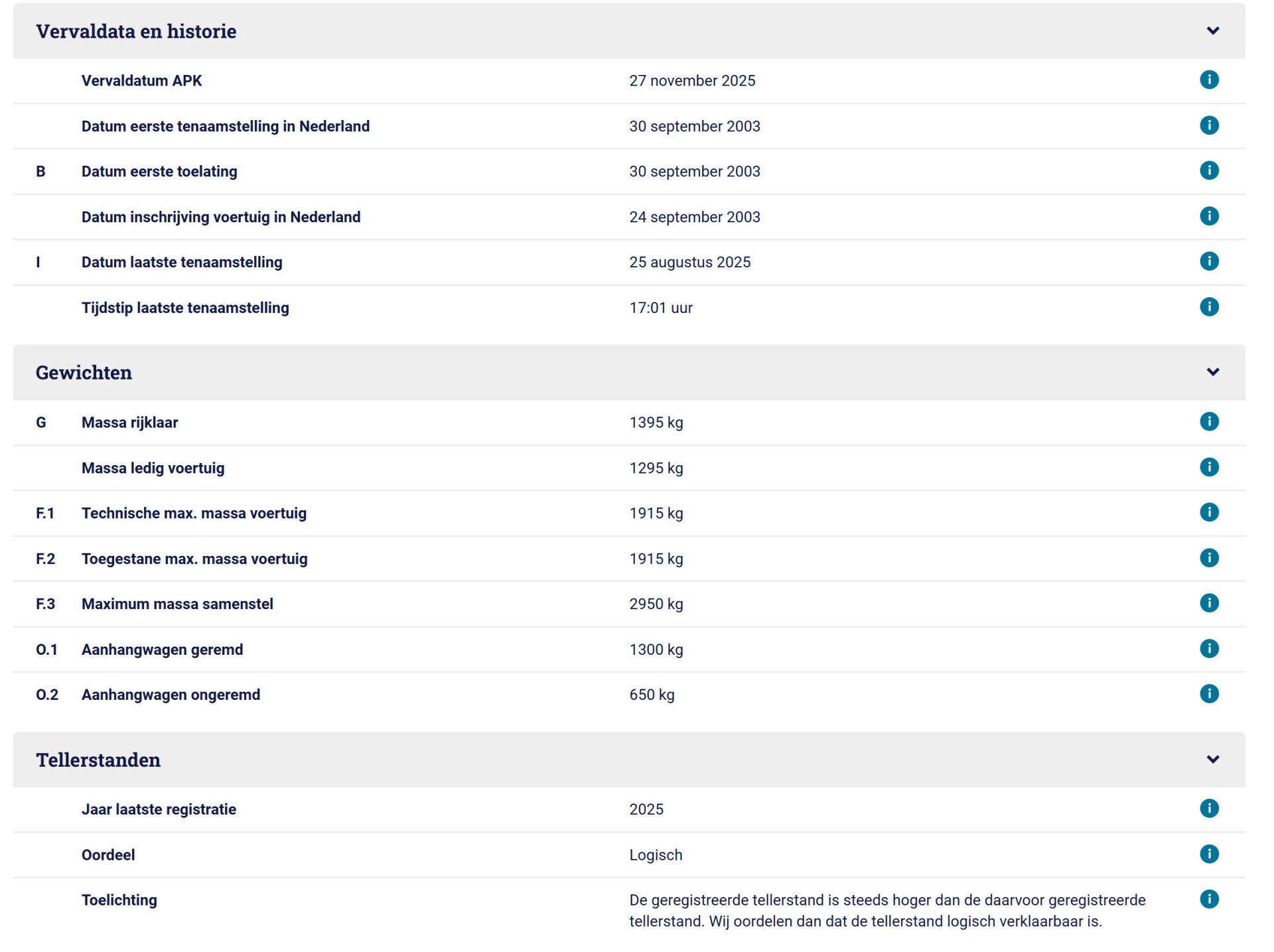
Task: Open info for Toelichting row
Action: point(1209,899)
